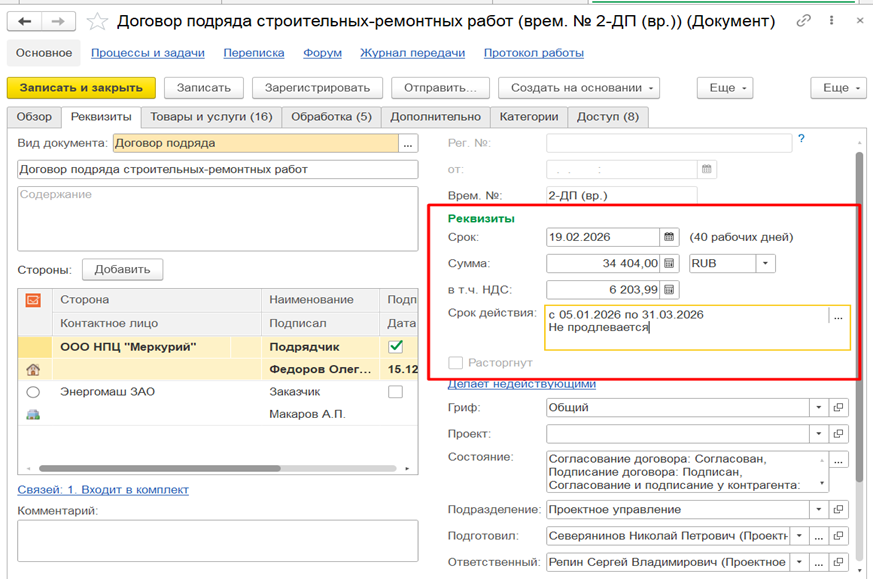
Task: Click the Записать и закрыть button
Action: click(81, 88)
